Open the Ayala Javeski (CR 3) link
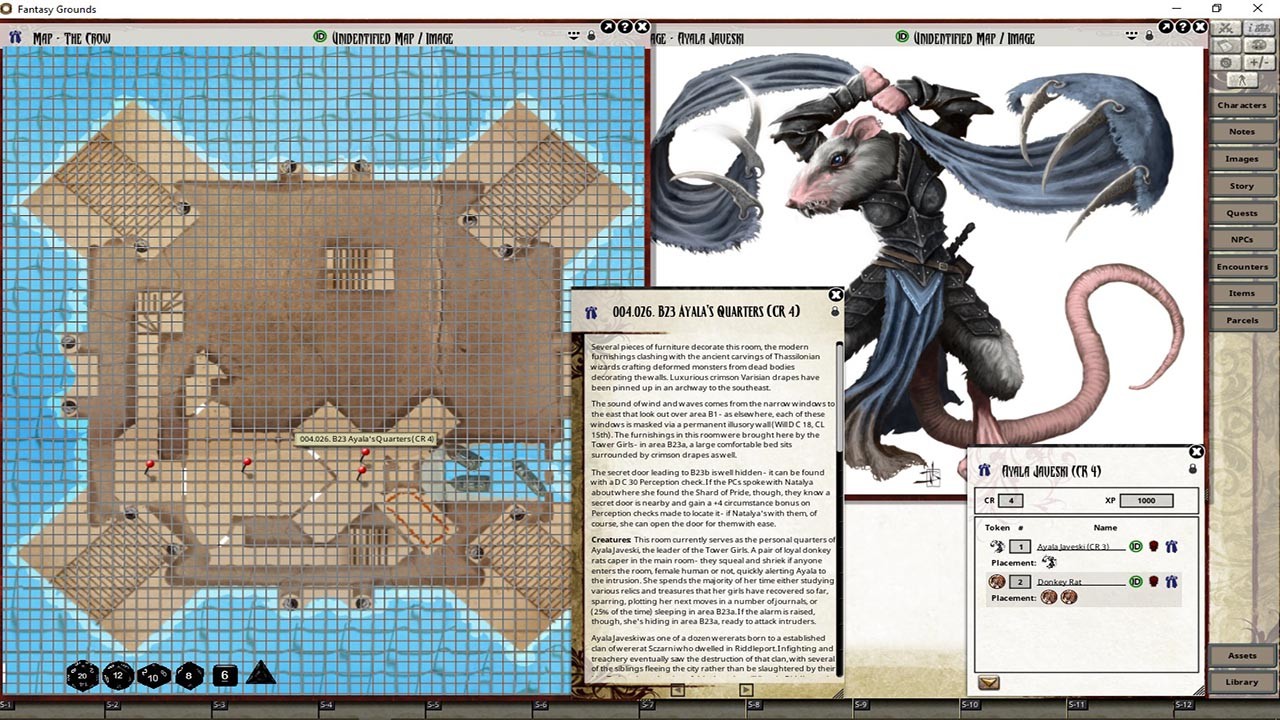The width and height of the screenshot is (1280, 720). click(x=1073, y=546)
